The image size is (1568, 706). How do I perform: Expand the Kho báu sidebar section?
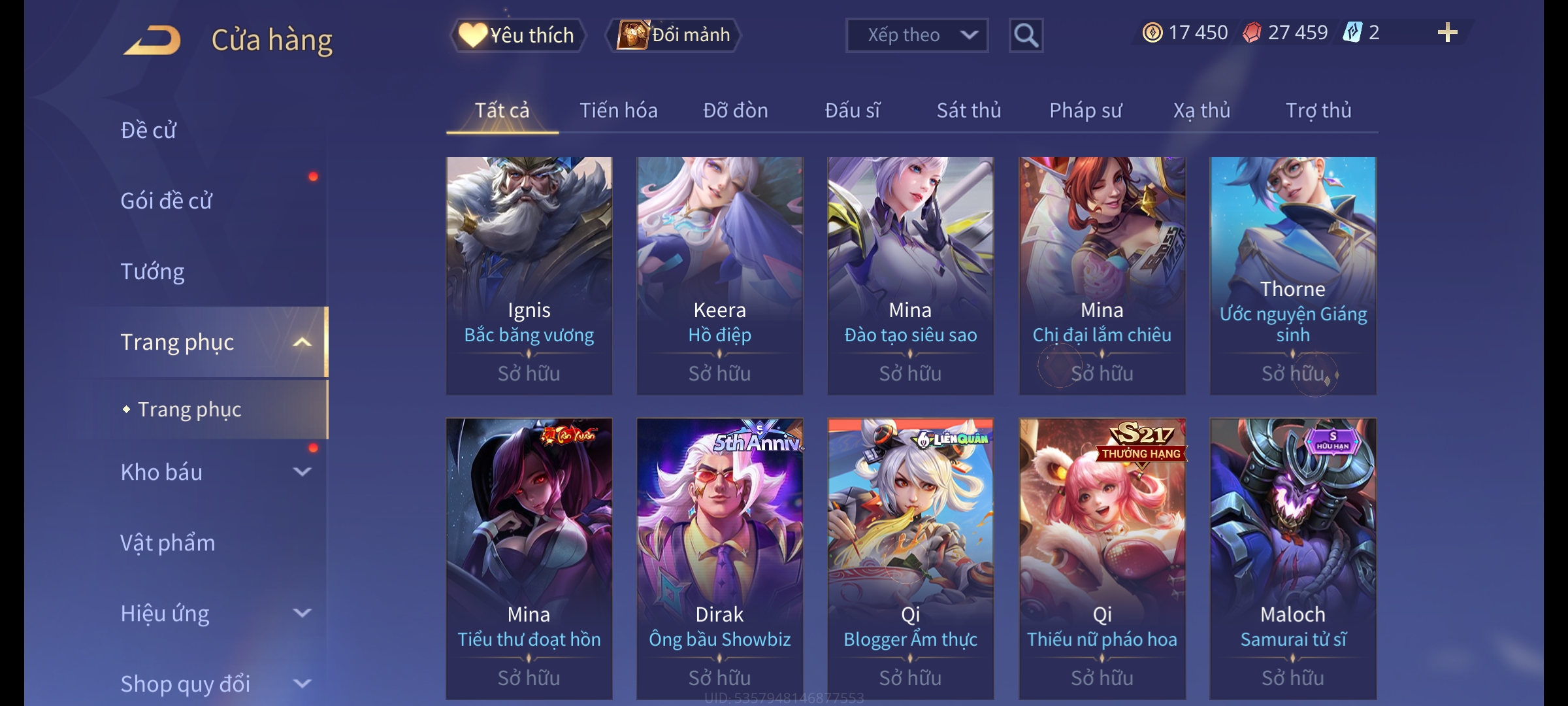(x=302, y=471)
